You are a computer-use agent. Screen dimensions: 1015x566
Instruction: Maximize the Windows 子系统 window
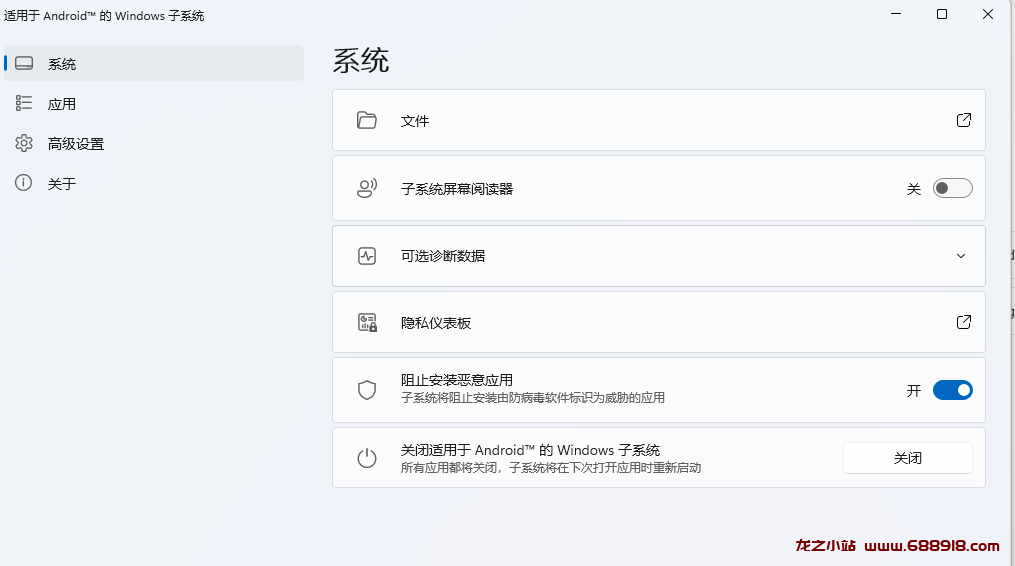(942, 14)
